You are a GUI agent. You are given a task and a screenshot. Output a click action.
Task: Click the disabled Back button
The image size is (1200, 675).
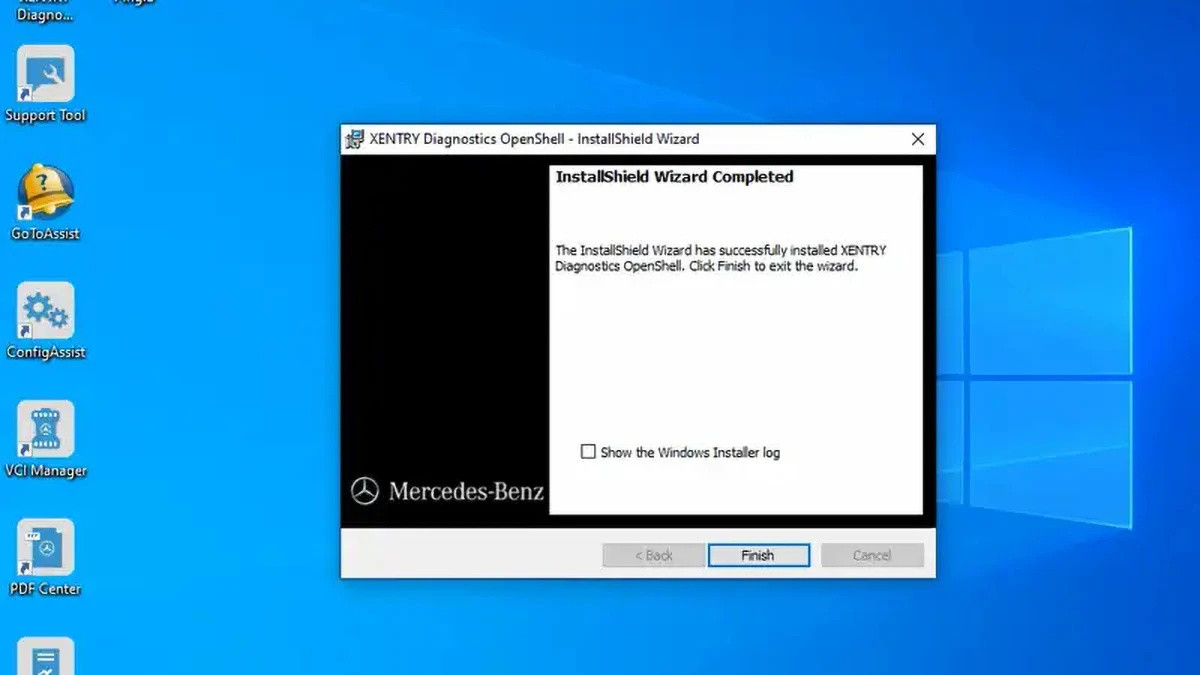tap(652, 555)
